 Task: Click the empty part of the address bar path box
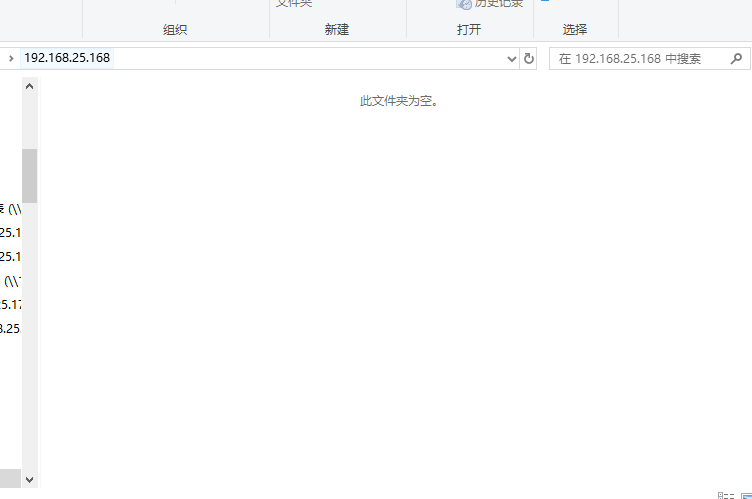pyautogui.click(x=307, y=59)
